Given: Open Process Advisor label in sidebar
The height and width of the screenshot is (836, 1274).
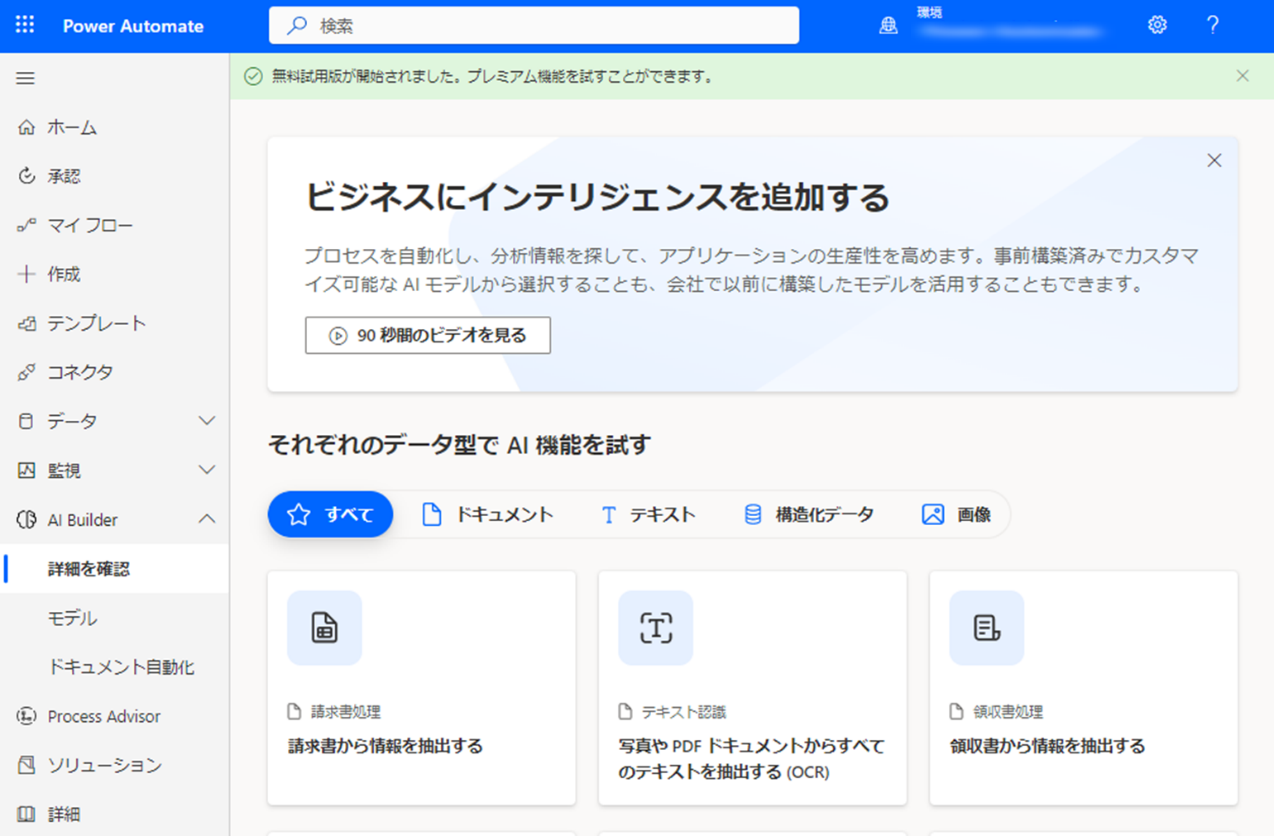Looking at the screenshot, I should tap(104, 716).
